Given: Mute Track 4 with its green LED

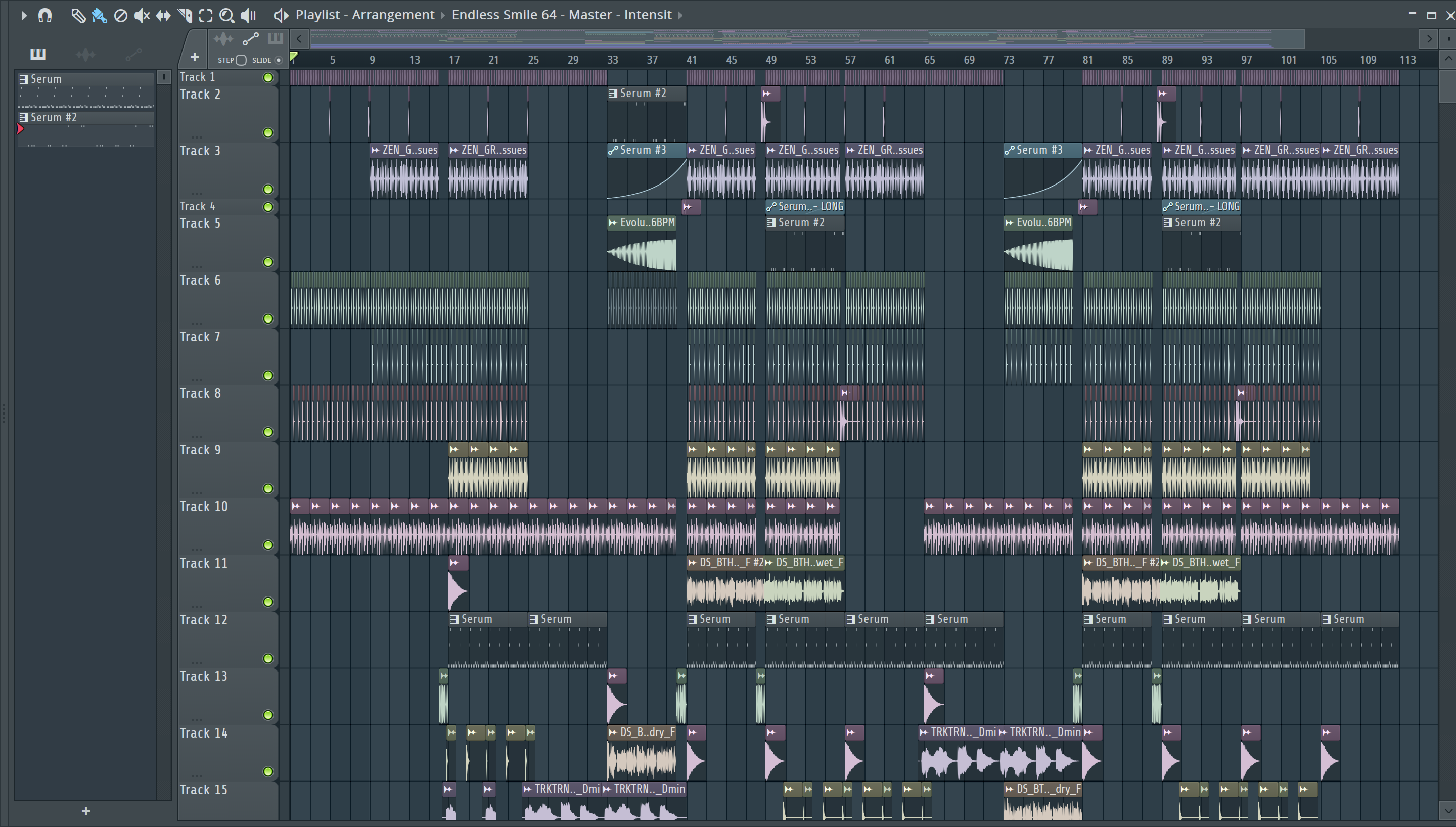Looking at the screenshot, I should click(268, 207).
